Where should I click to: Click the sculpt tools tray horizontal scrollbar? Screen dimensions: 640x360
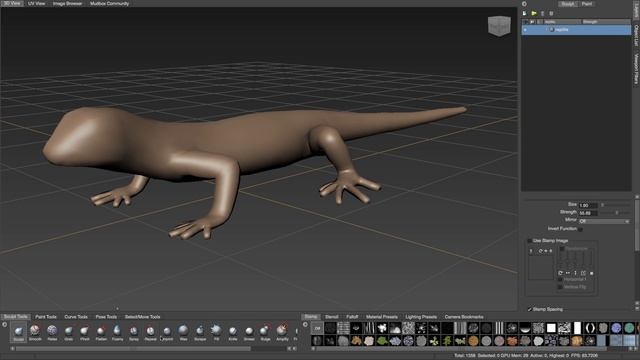(133, 349)
